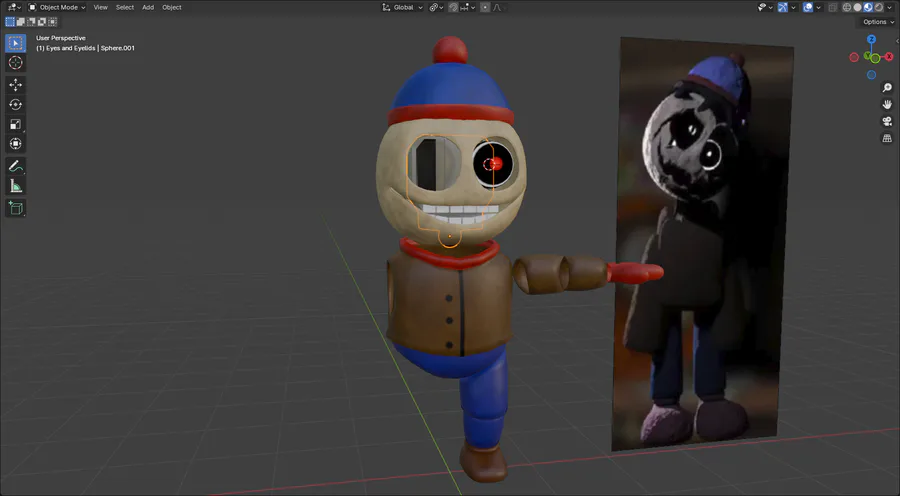Open the proportional editing falloff dropdown
Screen dimensions: 900x496
[497, 7]
